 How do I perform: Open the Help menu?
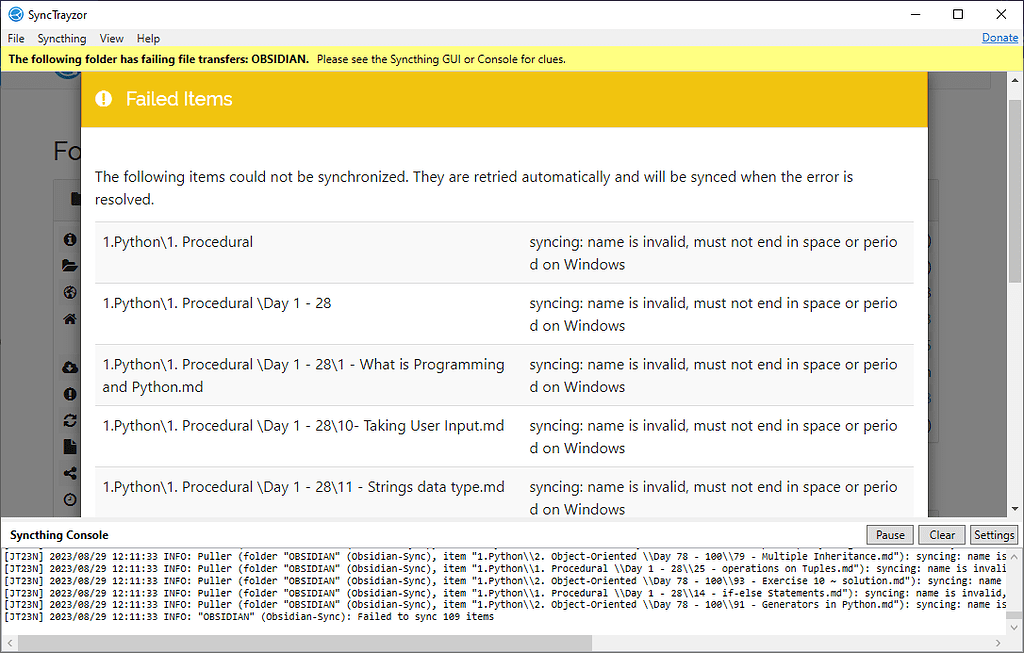[148, 38]
